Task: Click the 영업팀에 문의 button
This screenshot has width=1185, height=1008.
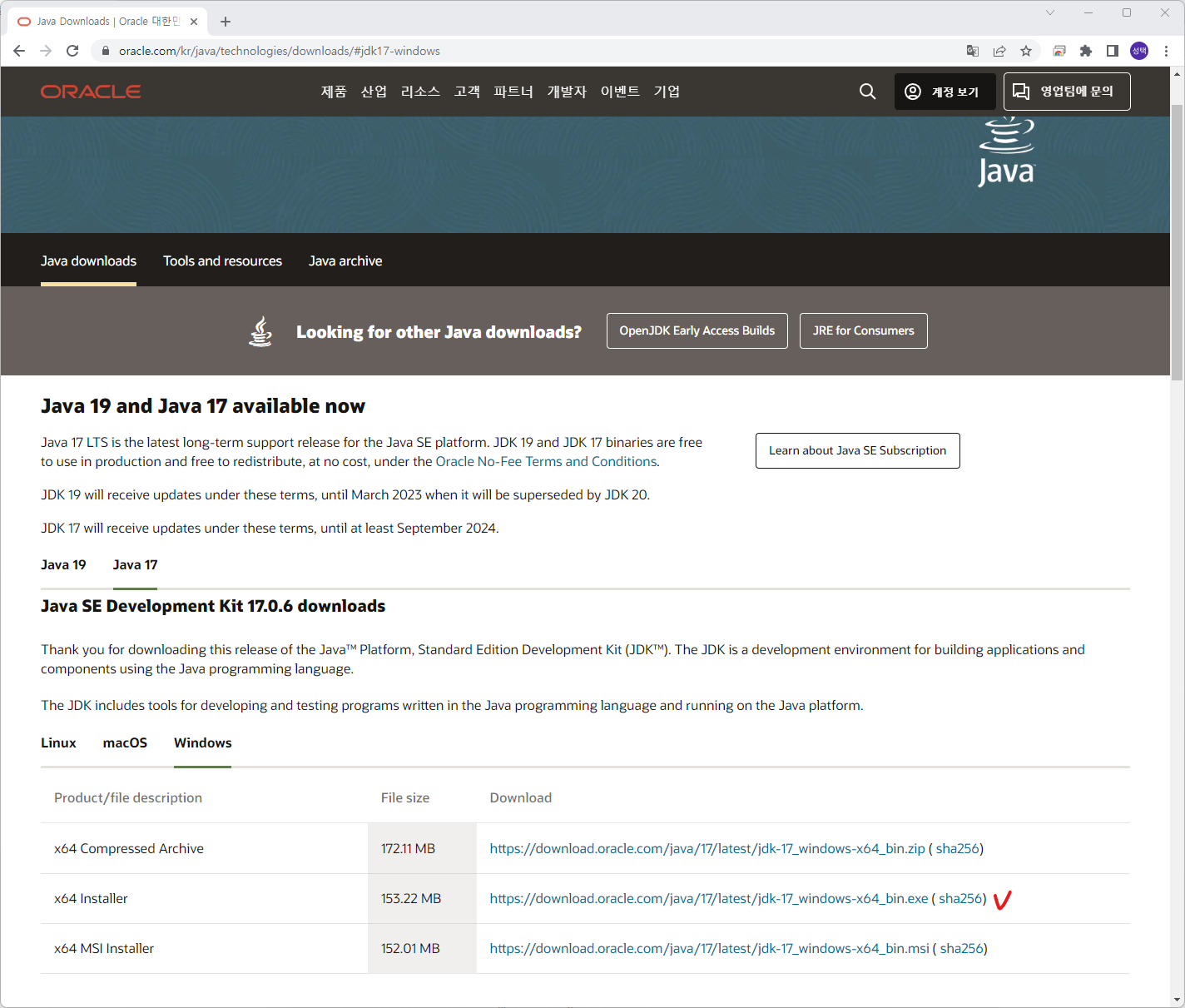Action: click(1067, 92)
